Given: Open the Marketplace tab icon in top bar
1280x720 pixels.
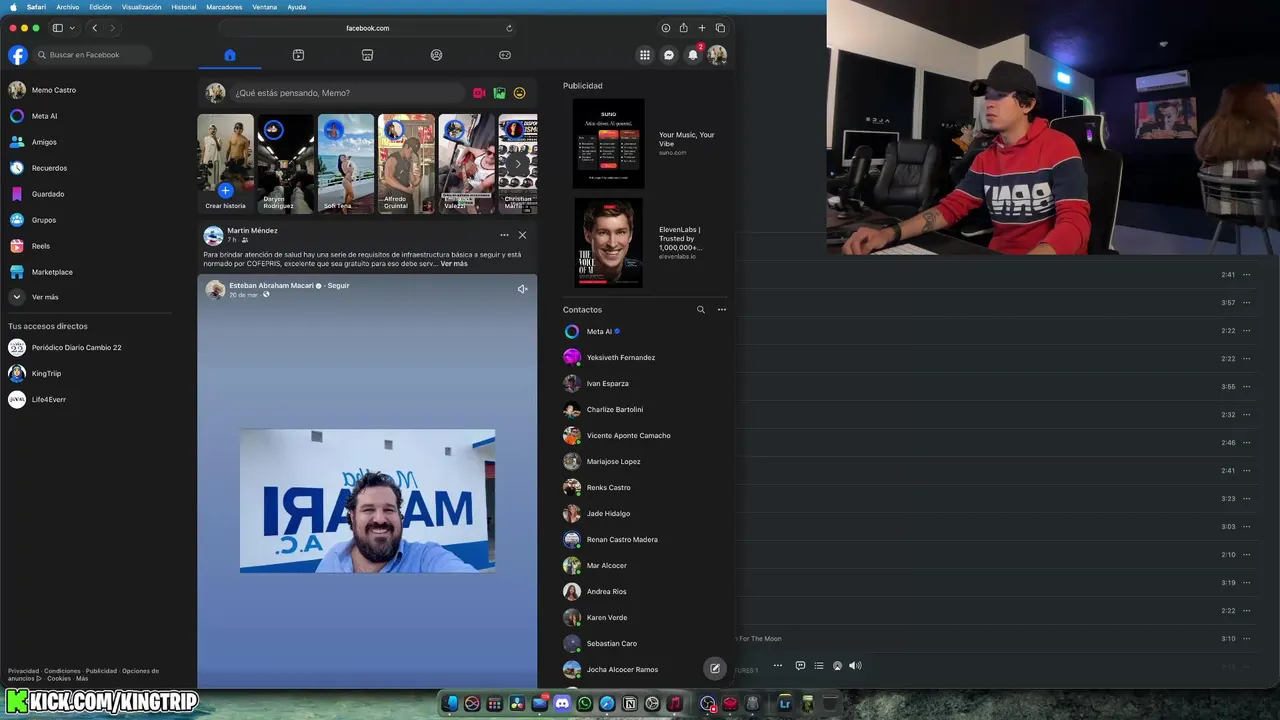Looking at the screenshot, I should click(x=367, y=55).
